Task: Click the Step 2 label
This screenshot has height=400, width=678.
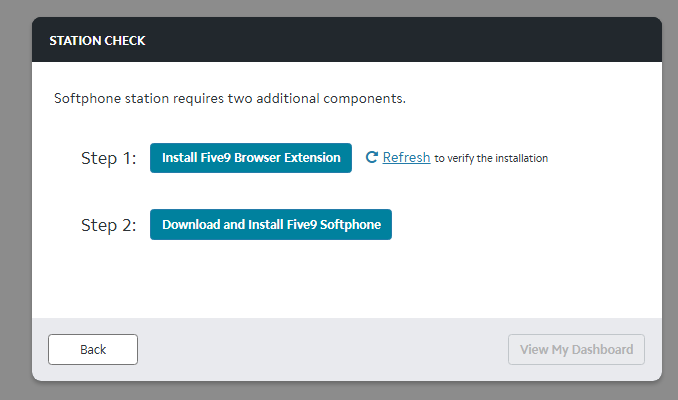Action: tap(108, 225)
